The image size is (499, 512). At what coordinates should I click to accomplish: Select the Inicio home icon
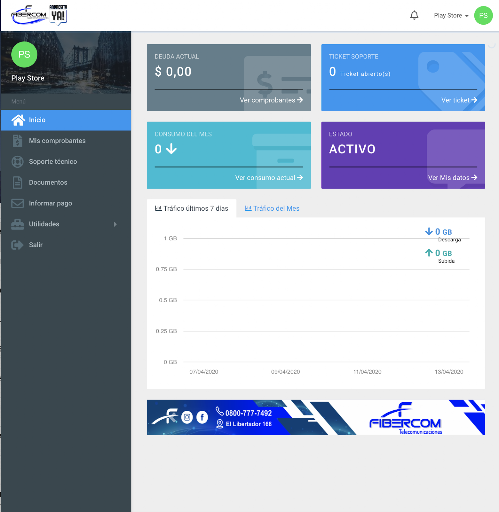pos(18,120)
